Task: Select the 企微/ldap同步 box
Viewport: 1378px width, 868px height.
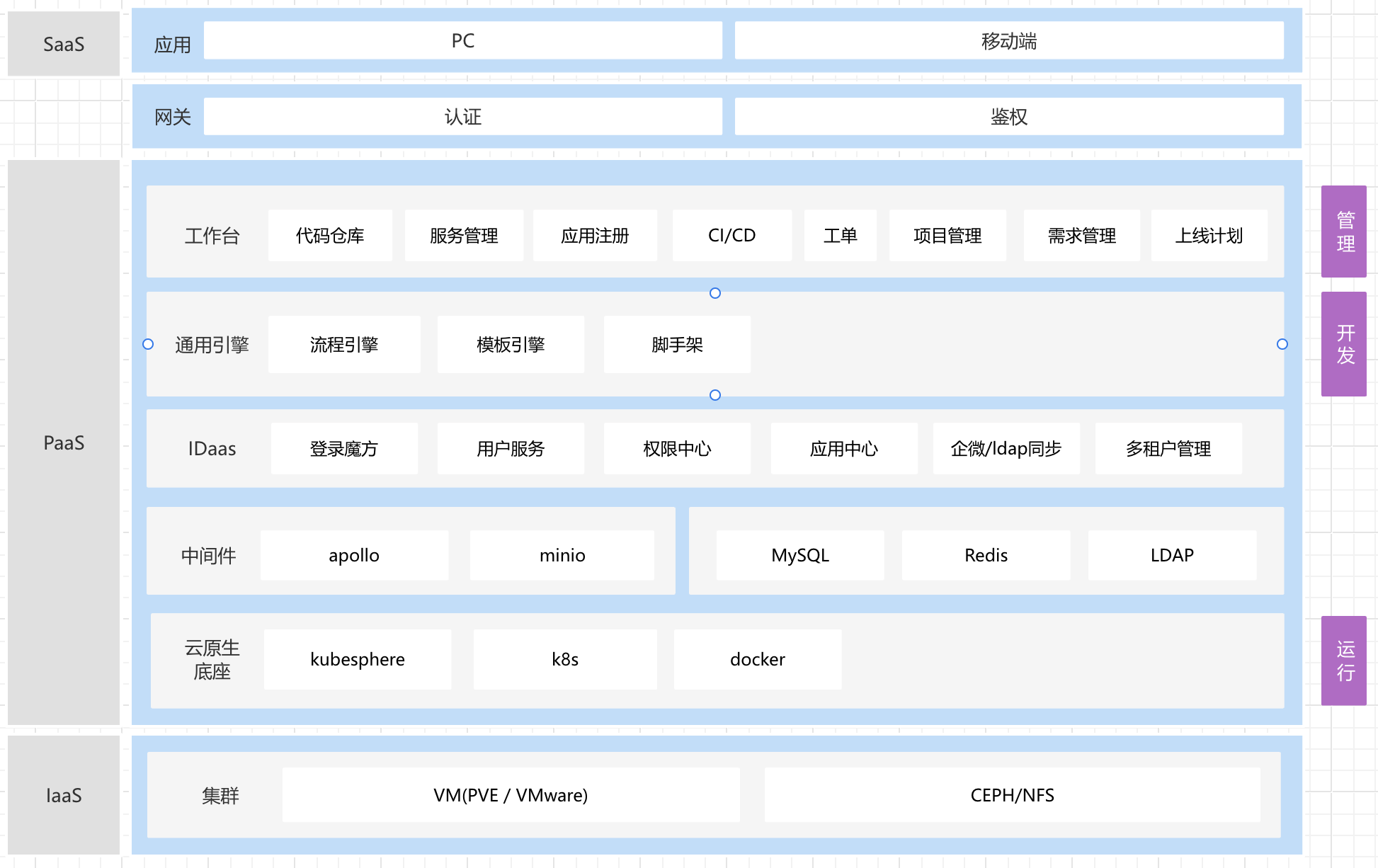Action: [x=1006, y=448]
